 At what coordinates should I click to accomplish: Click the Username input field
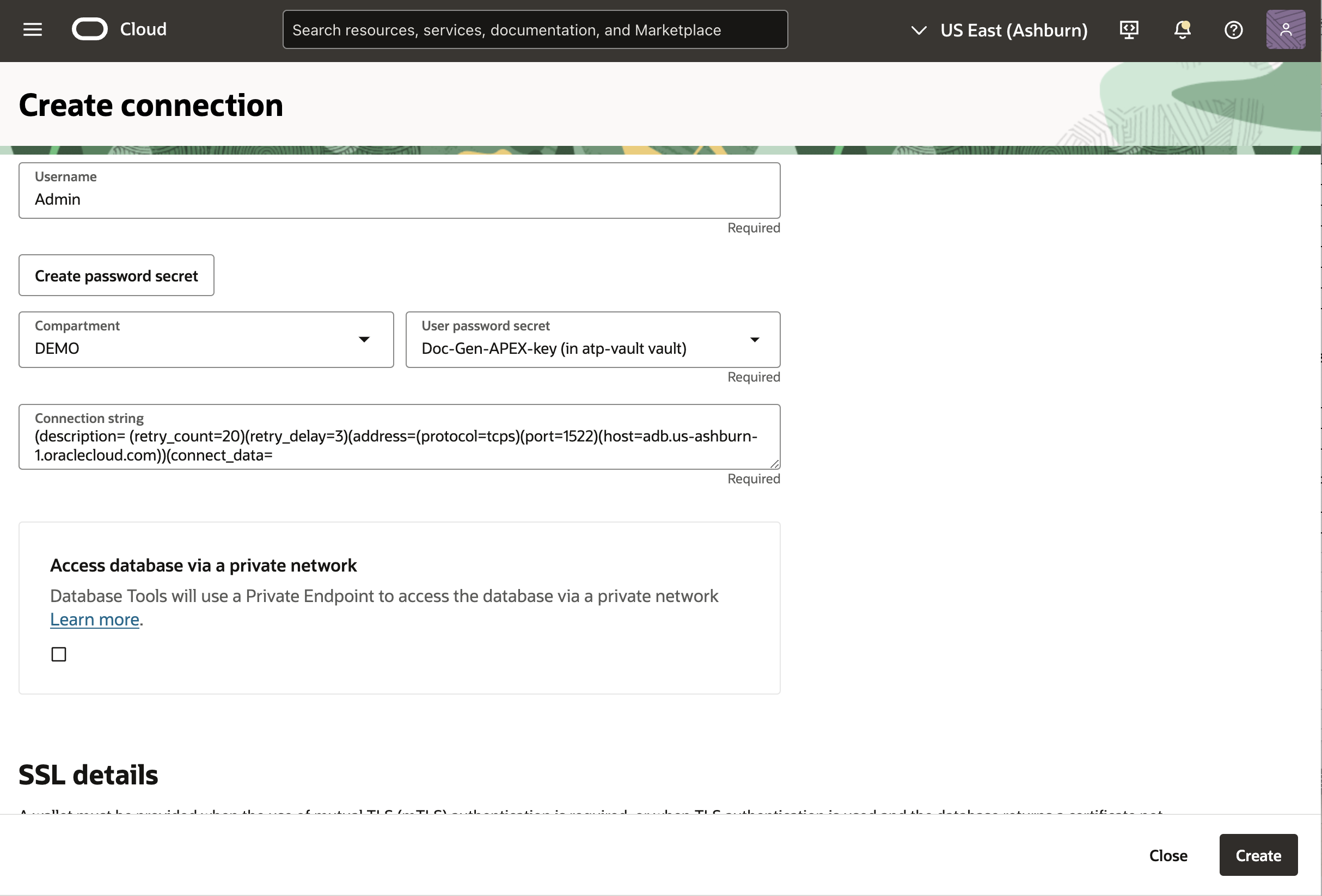tap(399, 199)
